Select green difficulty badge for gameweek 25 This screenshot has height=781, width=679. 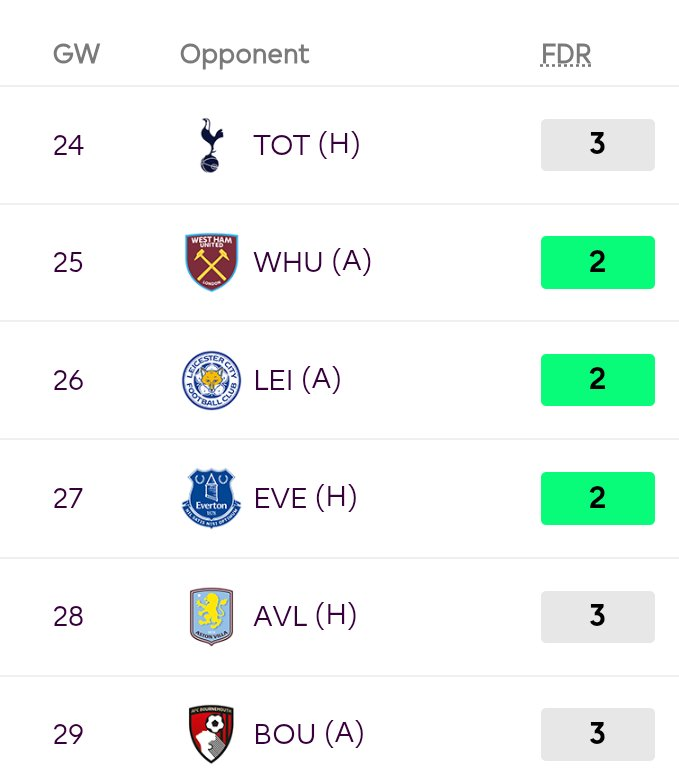(598, 262)
